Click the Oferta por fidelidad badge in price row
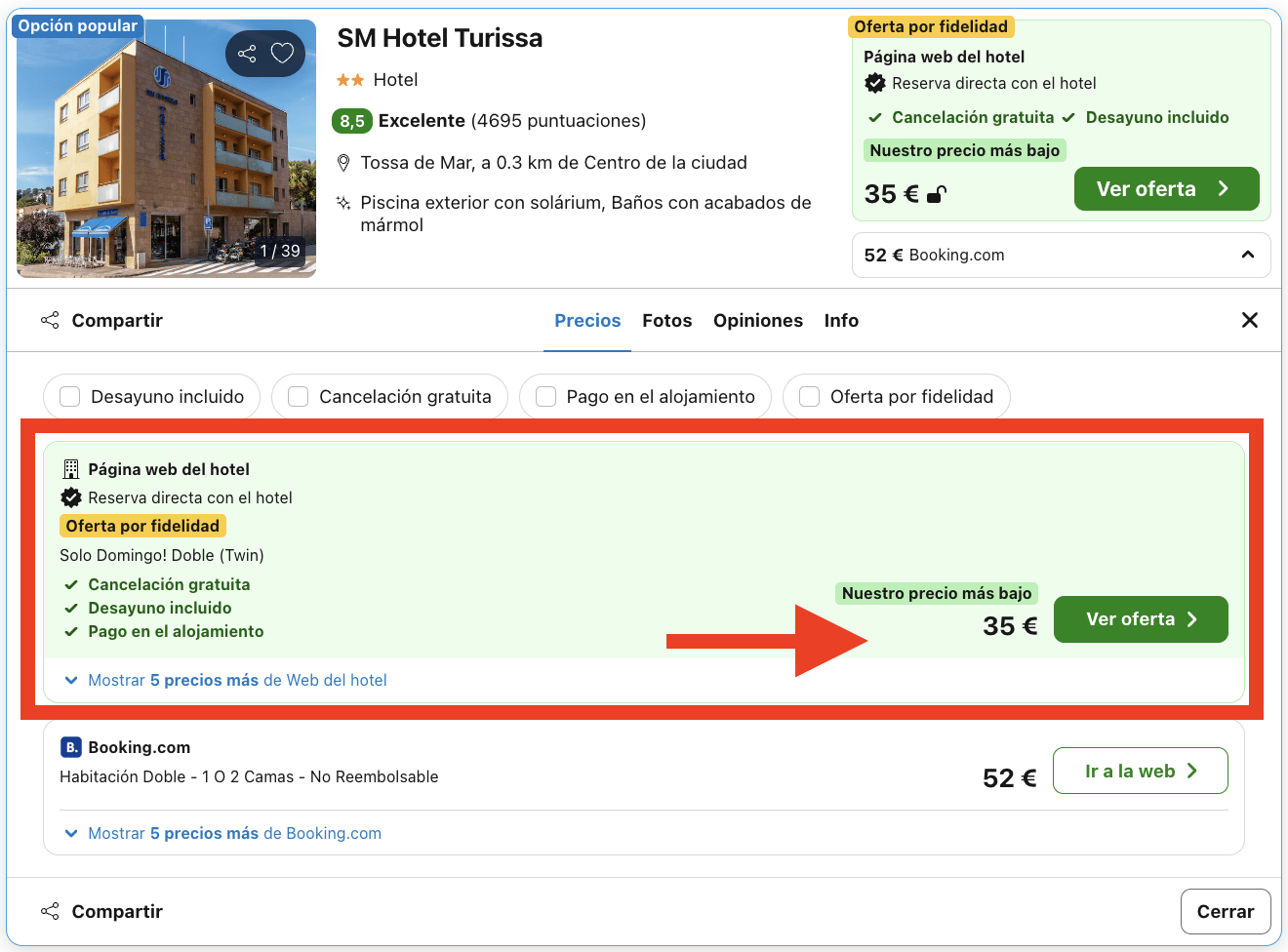 coord(142,526)
